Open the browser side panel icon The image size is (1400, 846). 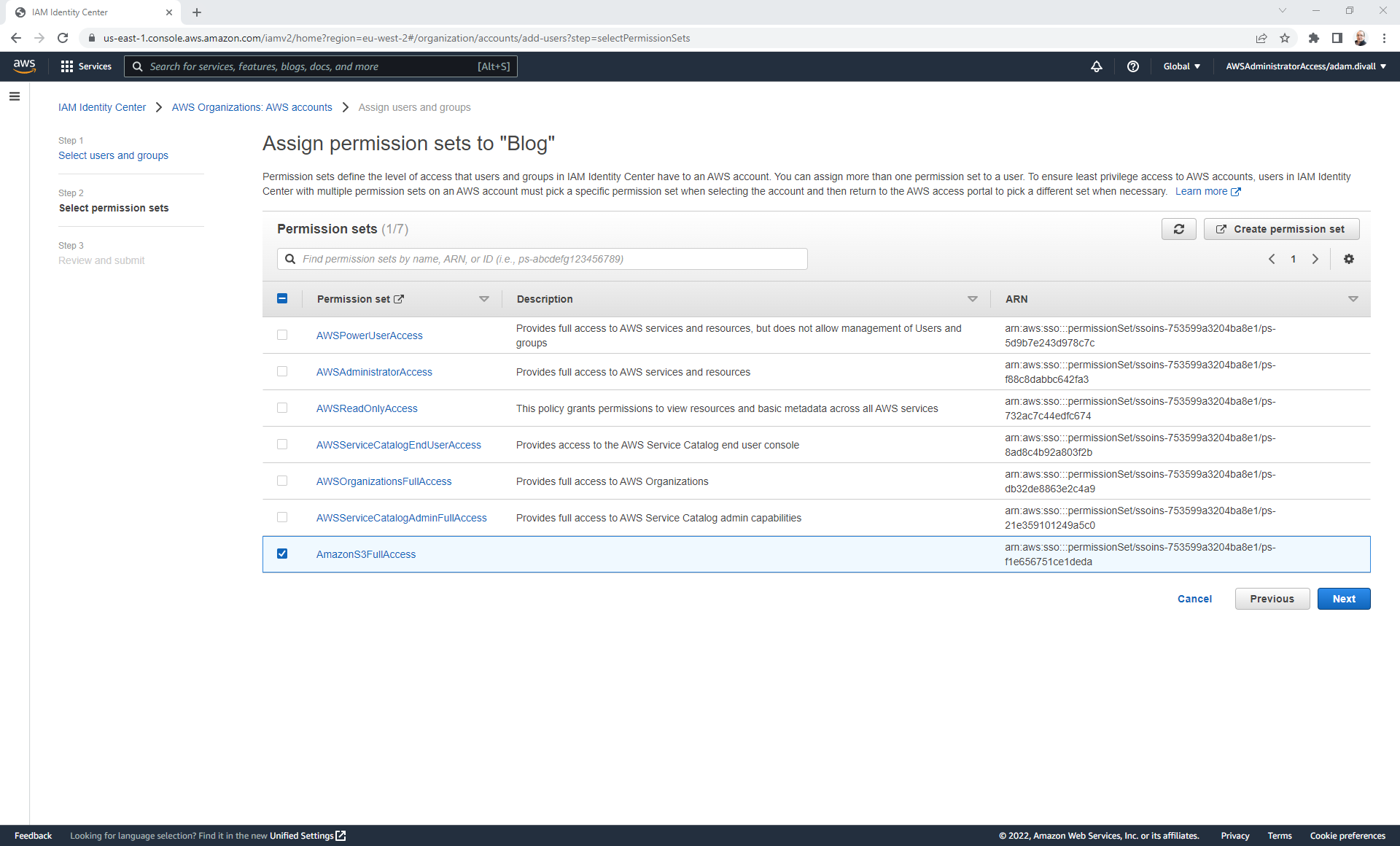click(1337, 38)
